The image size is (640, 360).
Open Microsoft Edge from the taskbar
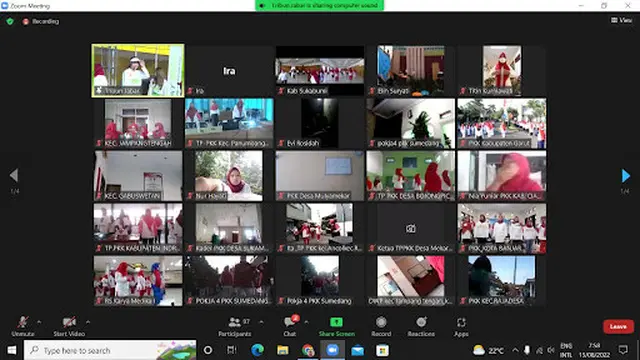pos(257,350)
